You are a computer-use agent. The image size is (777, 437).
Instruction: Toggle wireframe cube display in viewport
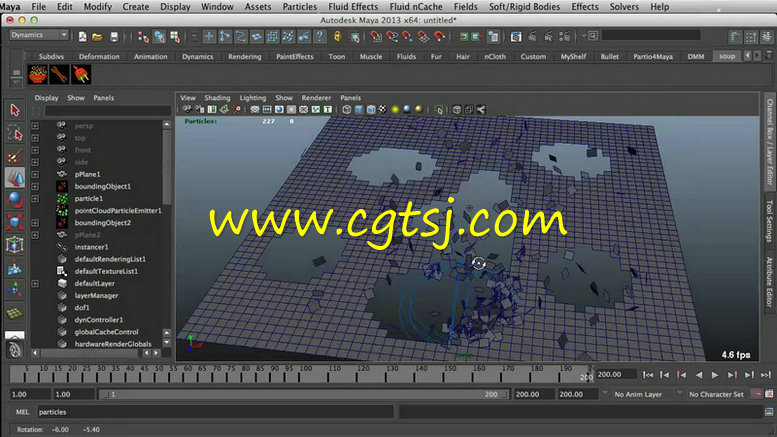(x=347, y=109)
